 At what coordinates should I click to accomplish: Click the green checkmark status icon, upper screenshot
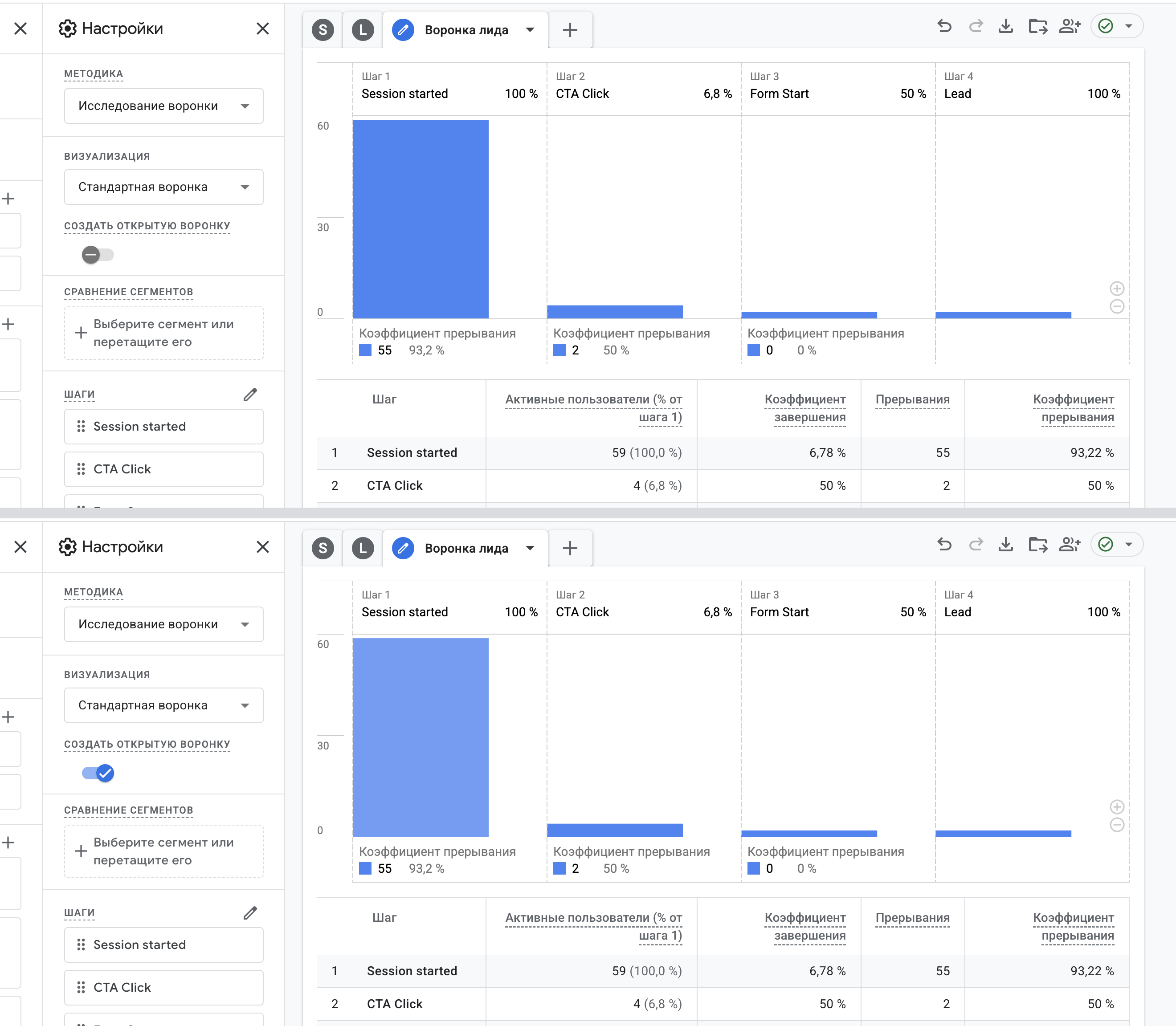1106,26
